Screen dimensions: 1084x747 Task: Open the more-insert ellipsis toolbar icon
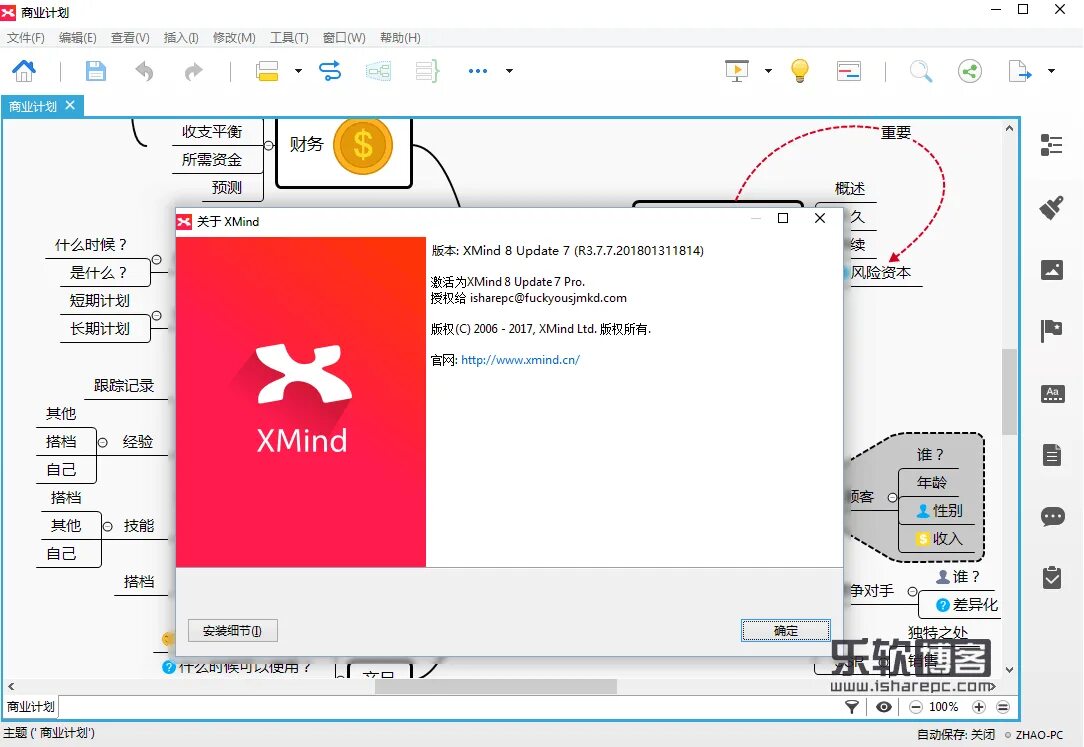[x=478, y=70]
